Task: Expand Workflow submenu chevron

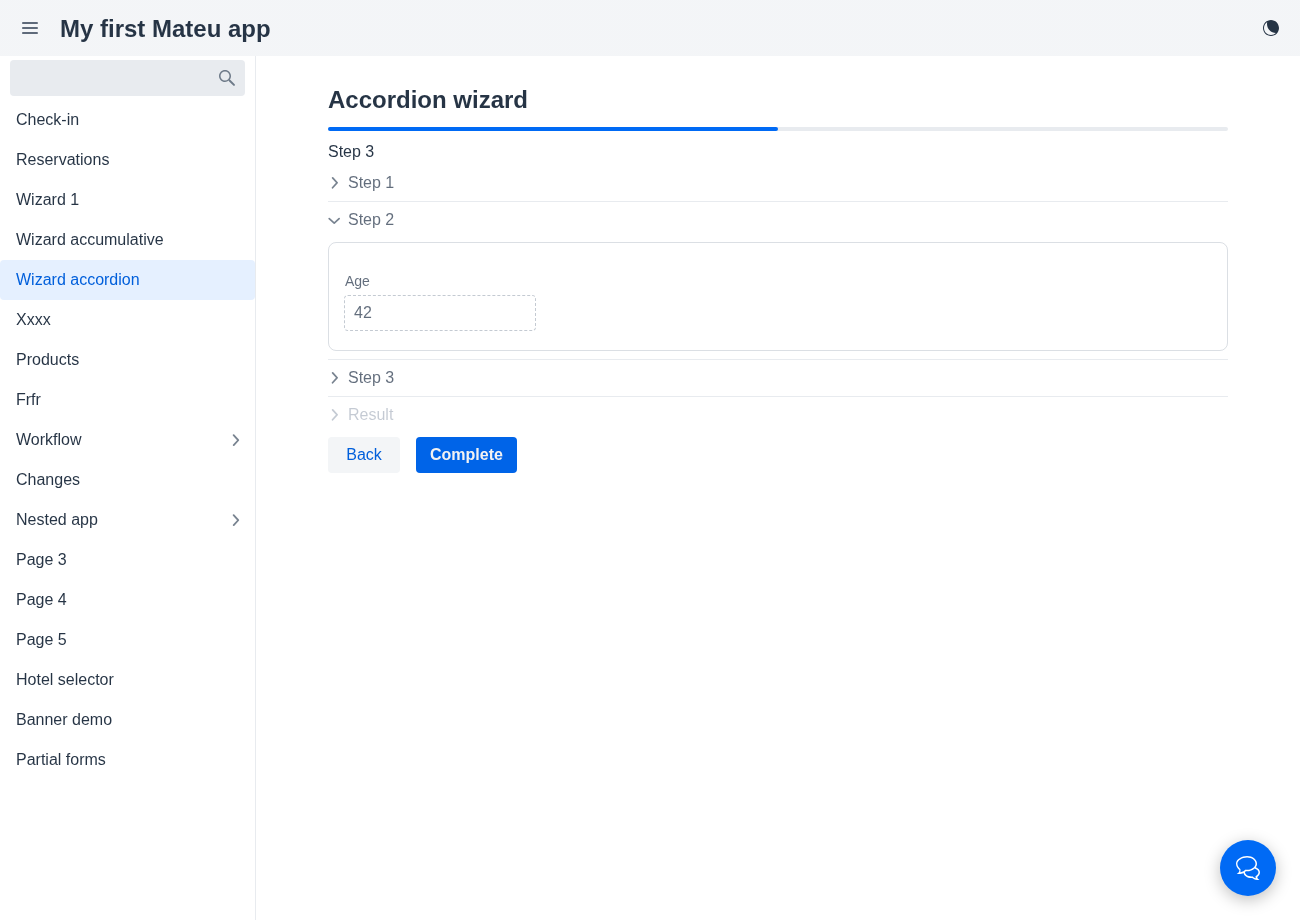Action: tap(236, 440)
